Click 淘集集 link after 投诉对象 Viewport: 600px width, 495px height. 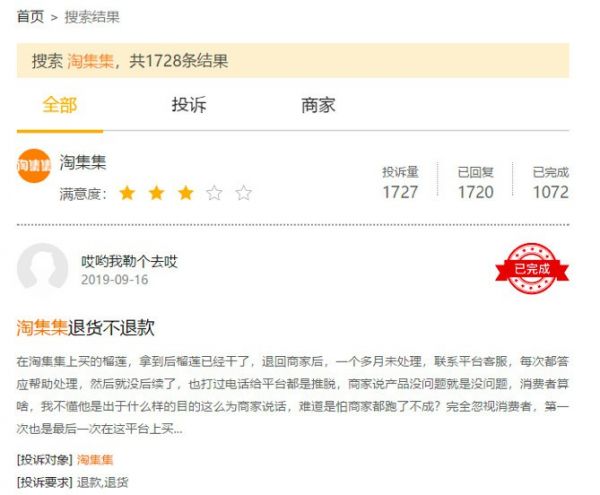click(x=95, y=459)
